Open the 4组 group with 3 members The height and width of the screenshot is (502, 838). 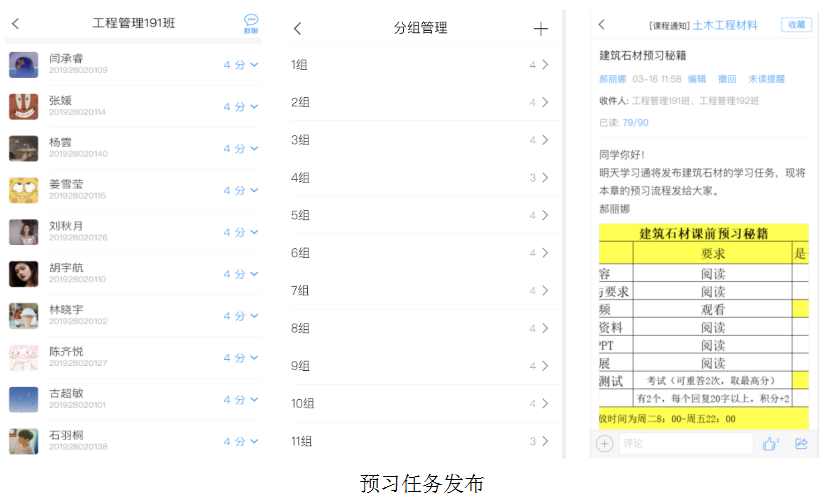420,178
